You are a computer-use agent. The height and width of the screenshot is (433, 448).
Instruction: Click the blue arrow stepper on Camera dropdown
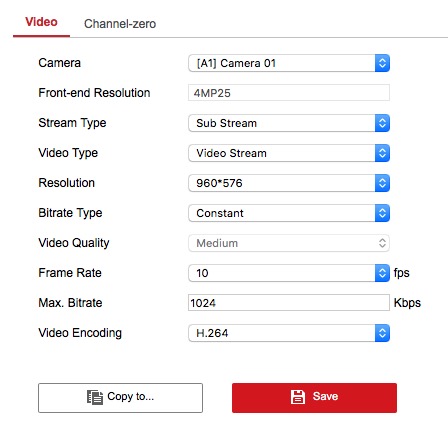[x=382, y=63]
